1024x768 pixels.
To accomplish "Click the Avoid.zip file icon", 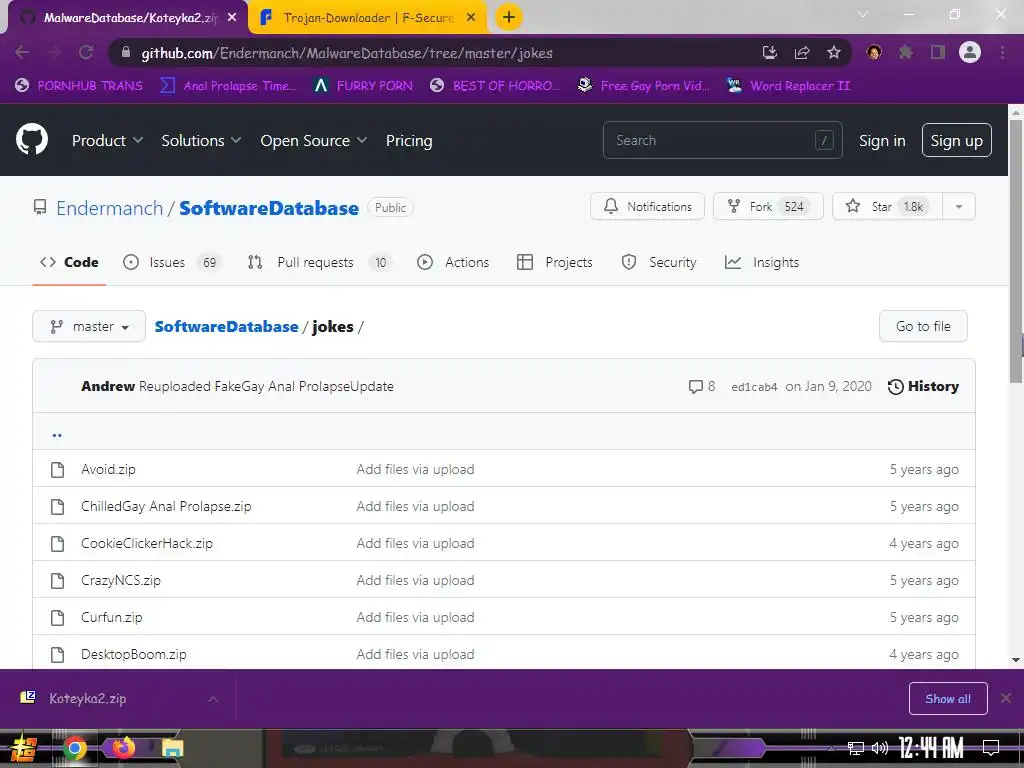I will (x=57, y=470).
